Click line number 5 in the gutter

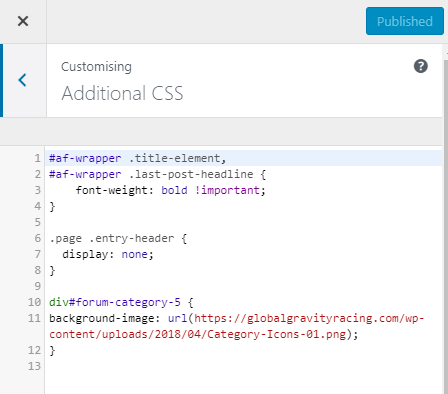point(38,222)
